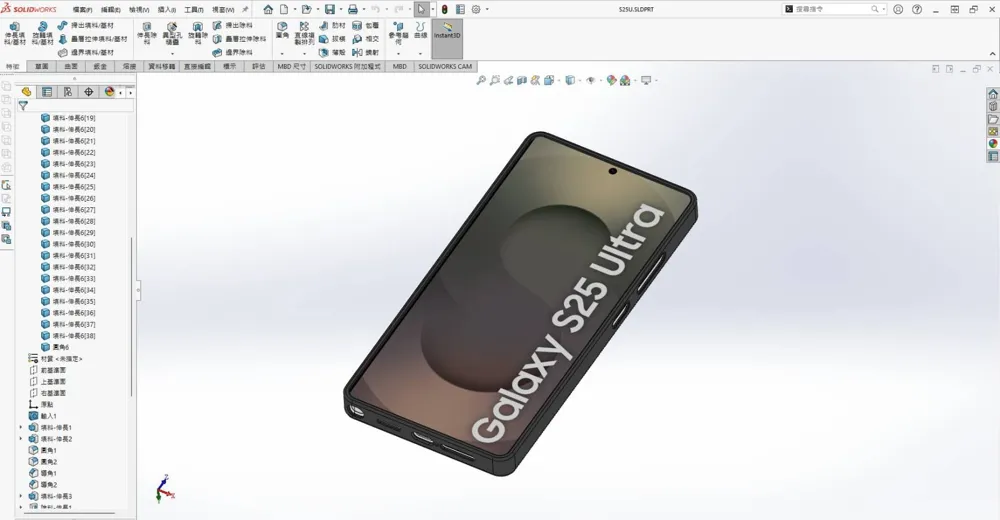Toggle the Hide/Show Items eye icon
1000x520 pixels.
591,80
